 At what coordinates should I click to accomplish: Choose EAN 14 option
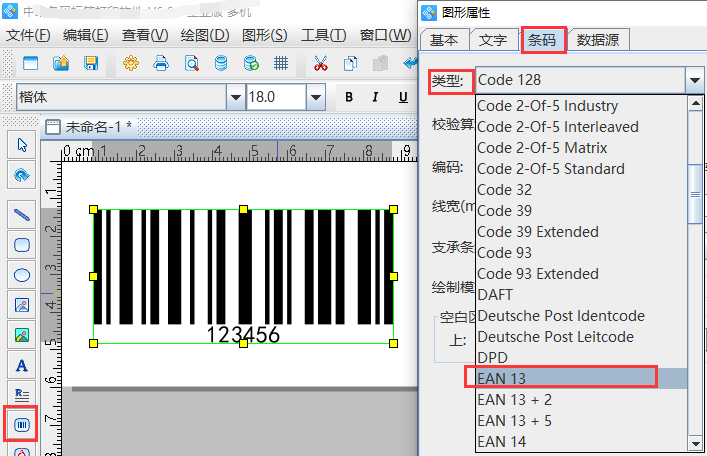click(x=582, y=442)
